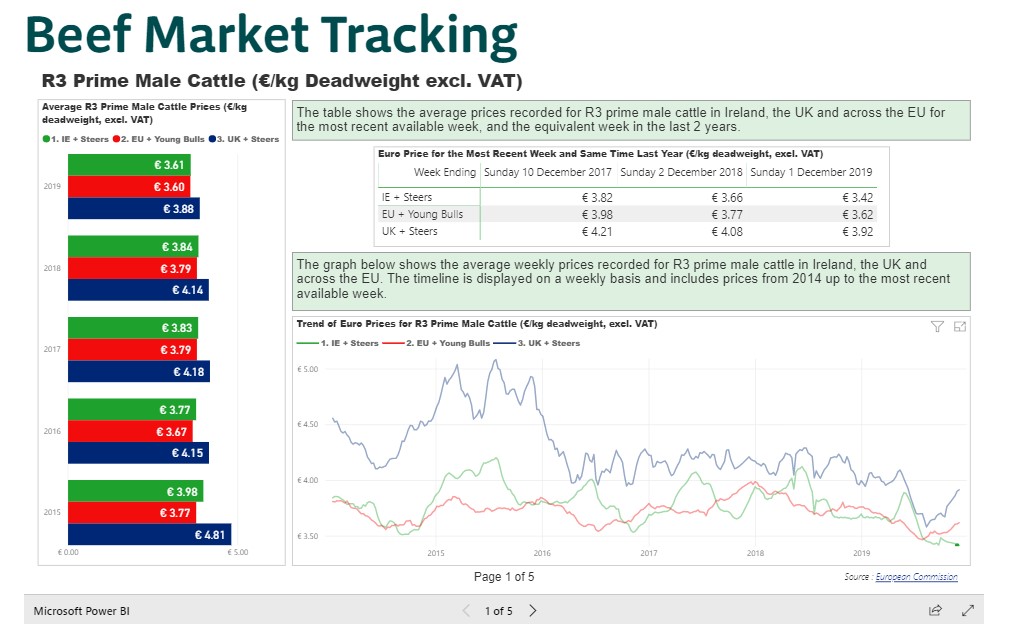Click red EU + Young Bulls legend dot in bar chart

[x=116, y=139]
